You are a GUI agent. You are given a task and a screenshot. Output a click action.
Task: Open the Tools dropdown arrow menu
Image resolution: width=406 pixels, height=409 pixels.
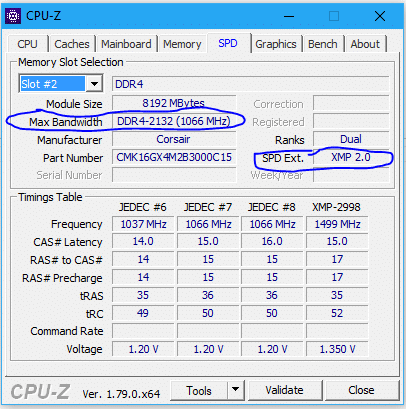235,390
